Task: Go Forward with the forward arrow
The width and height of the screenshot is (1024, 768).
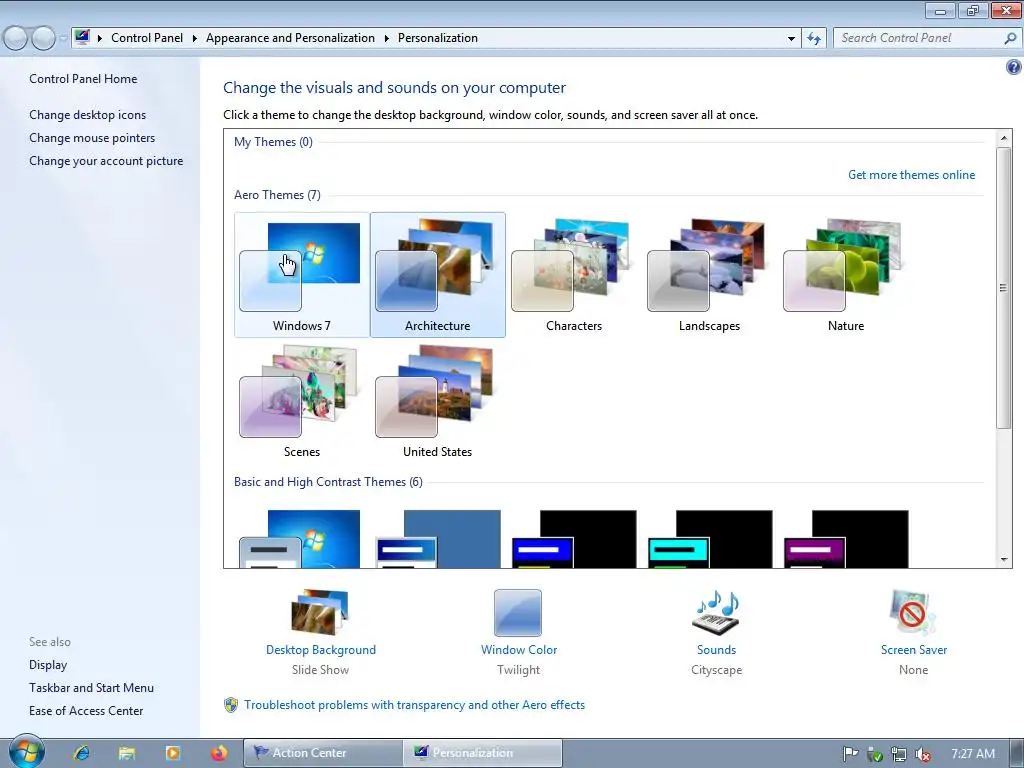Action: click(x=44, y=39)
